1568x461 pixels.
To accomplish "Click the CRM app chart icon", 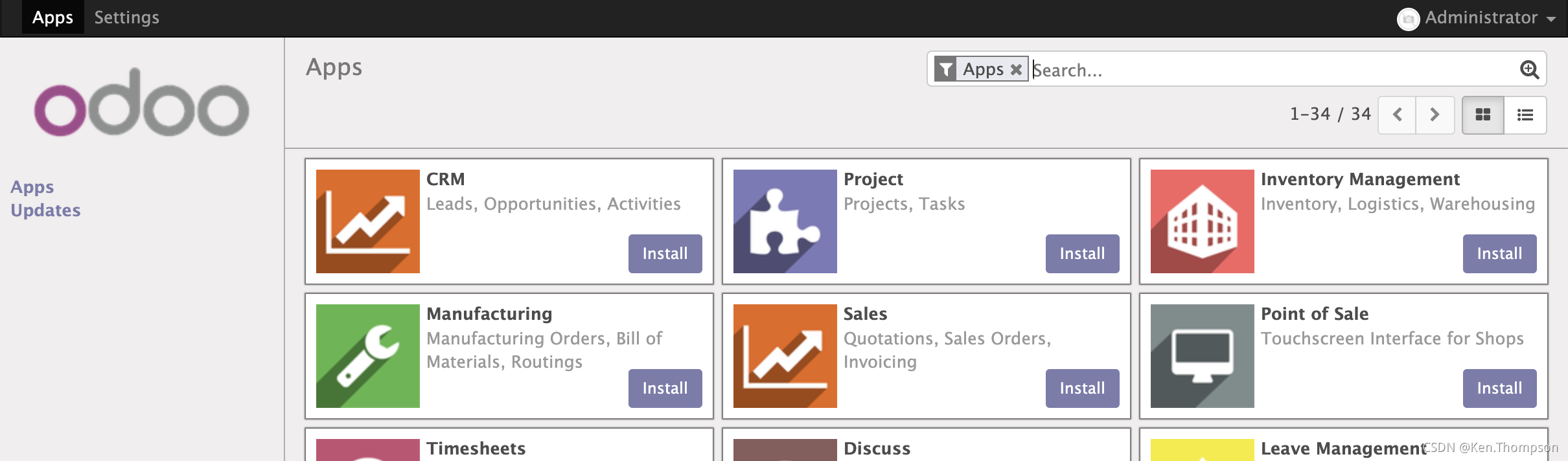I will tap(367, 221).
